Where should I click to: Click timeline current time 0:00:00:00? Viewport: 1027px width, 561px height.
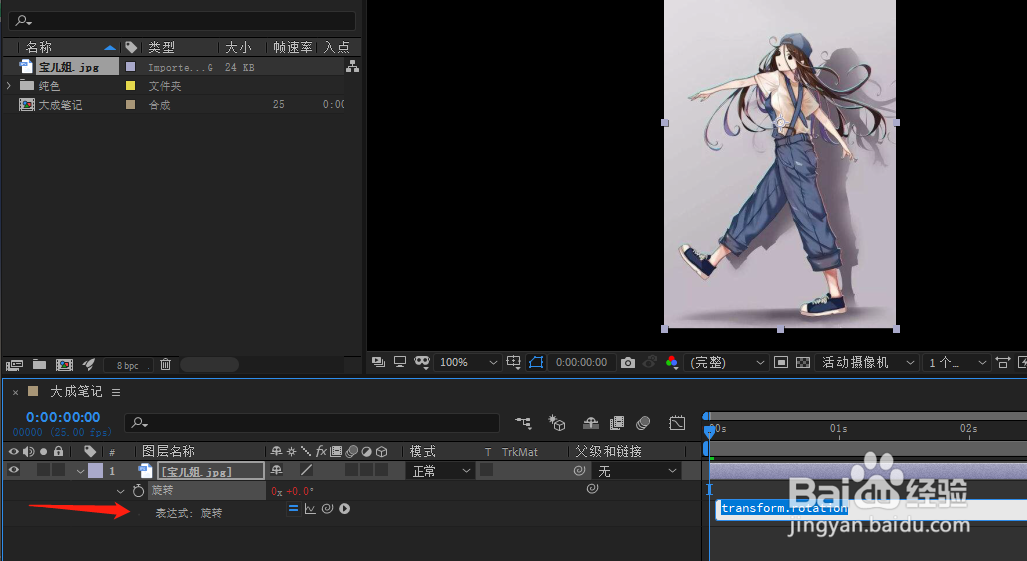63,417
